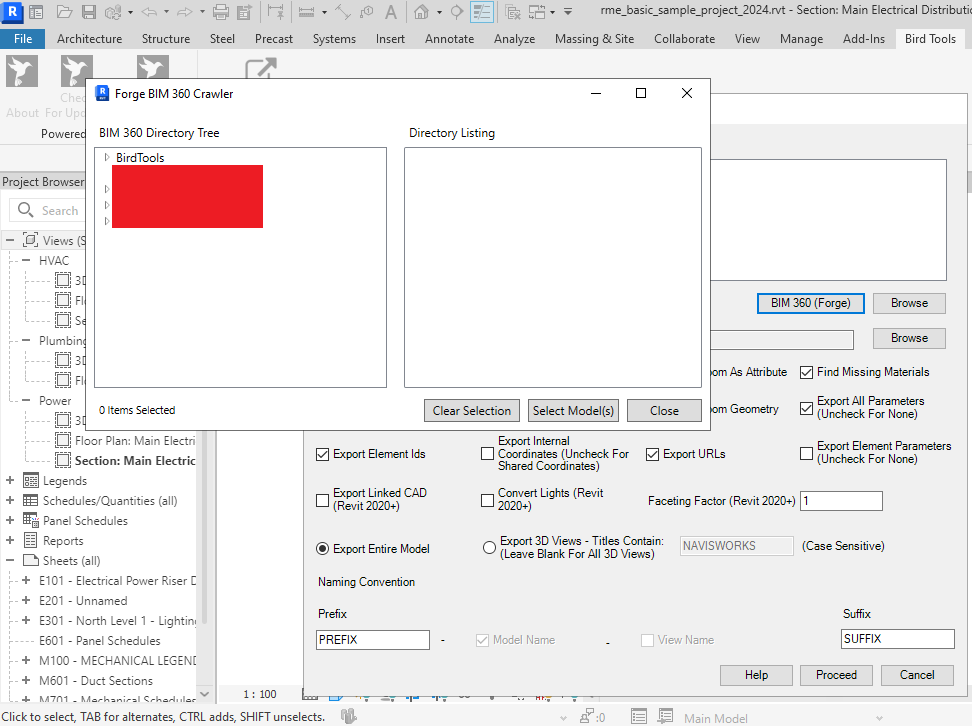The height and width of the screenshot is (726, 972).
Task: Click the Help button
Action: click(x=756, y=675)
